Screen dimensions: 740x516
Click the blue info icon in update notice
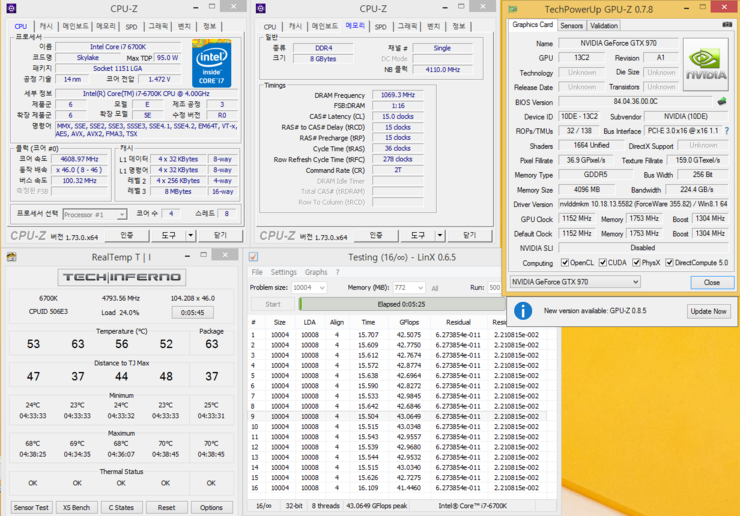[x=523, y=311]
